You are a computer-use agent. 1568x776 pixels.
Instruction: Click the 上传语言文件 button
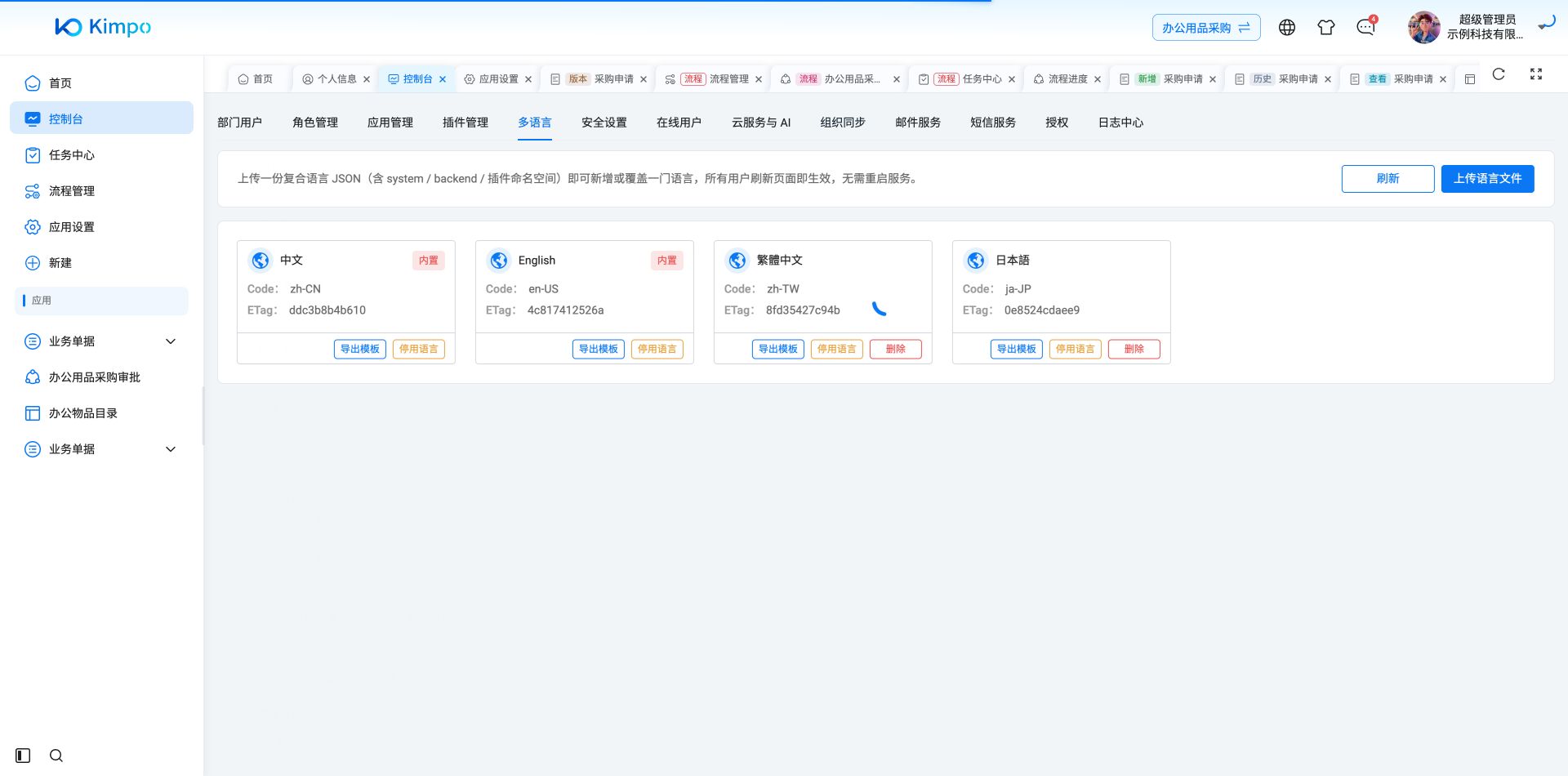pyautogui.click(x=1487, y=179)
